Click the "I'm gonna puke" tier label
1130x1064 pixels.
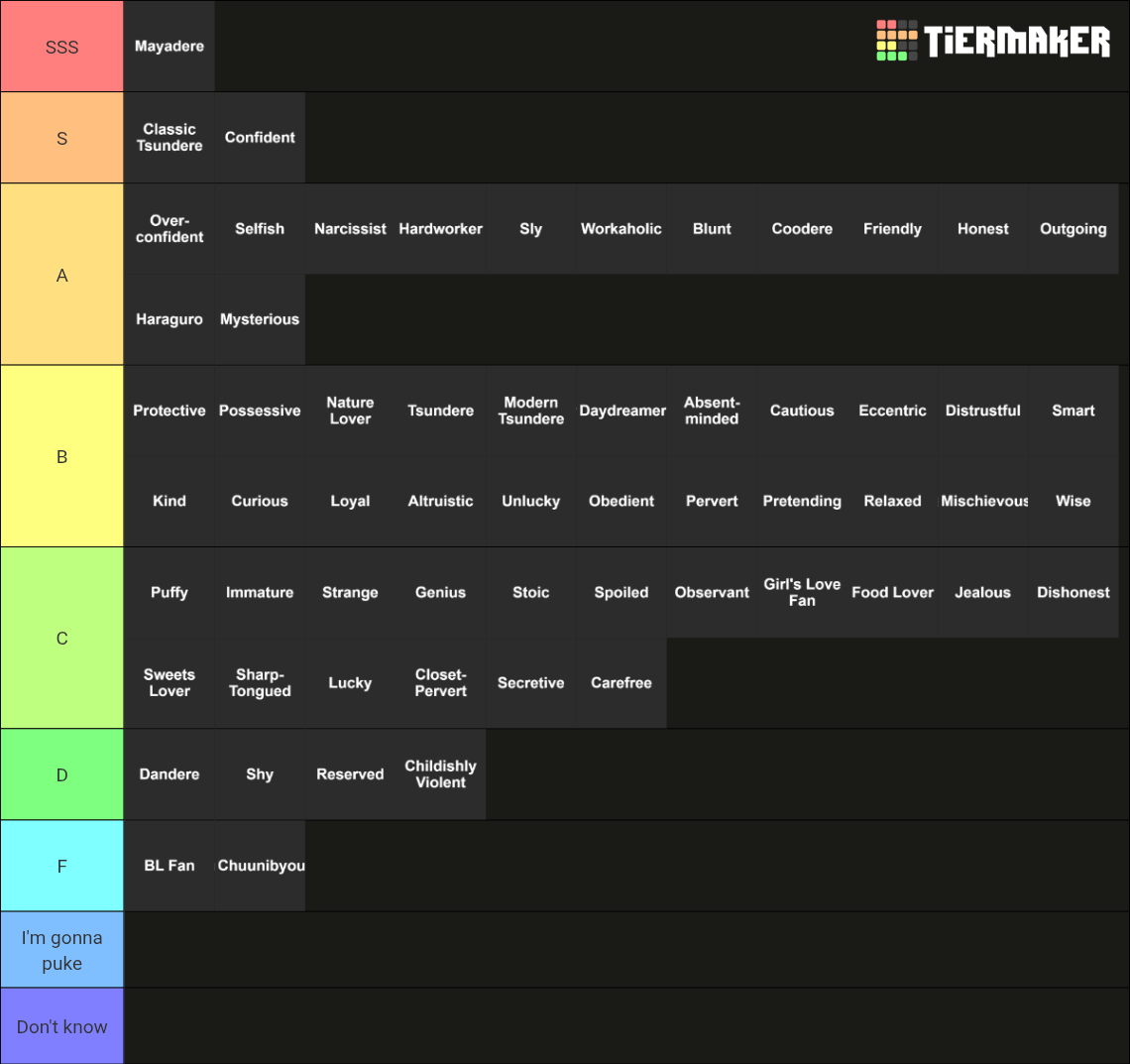point(62,950)
